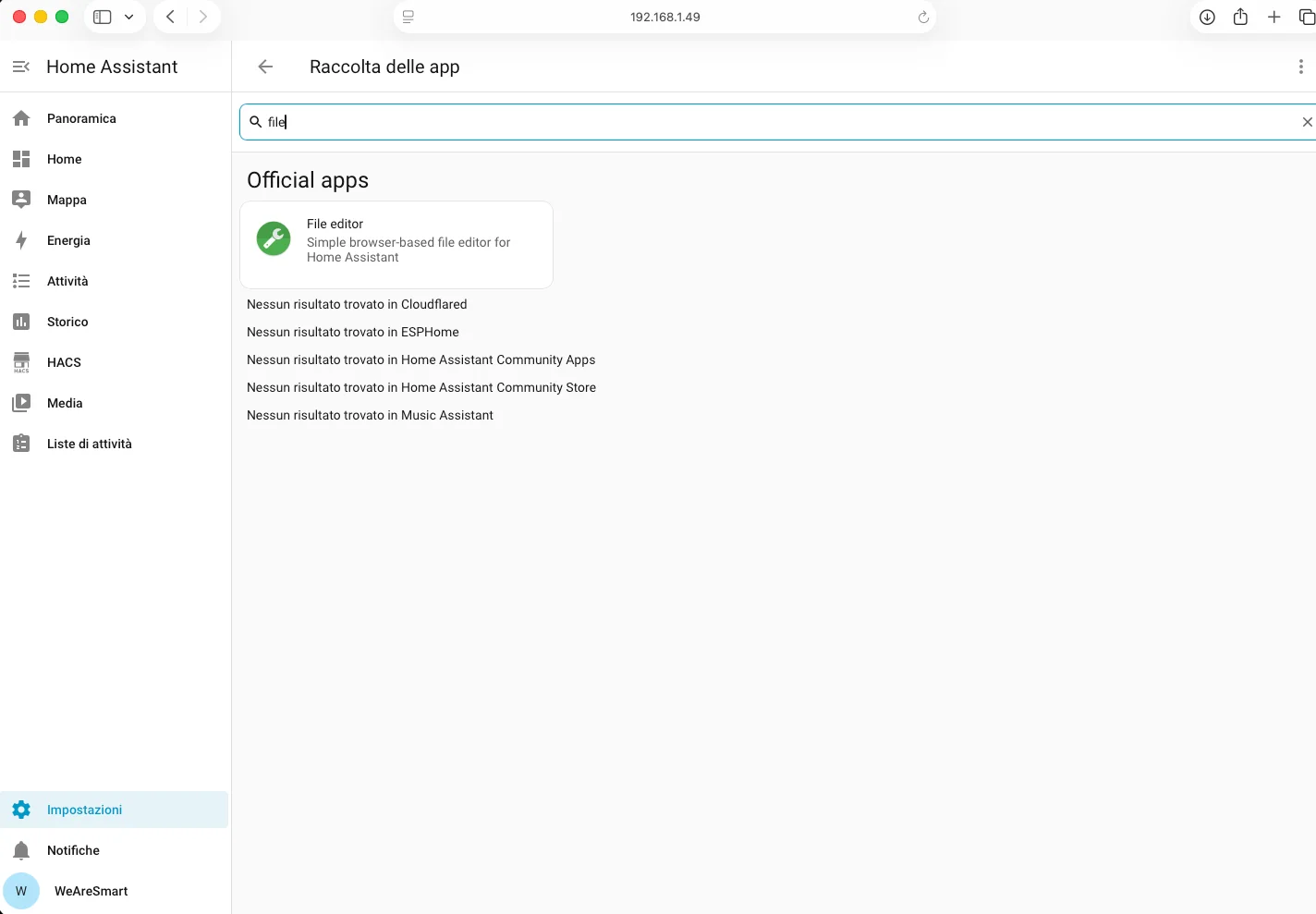1316x914 pixels.
Task: Clear the app search field
Action: click(1307, 122)
